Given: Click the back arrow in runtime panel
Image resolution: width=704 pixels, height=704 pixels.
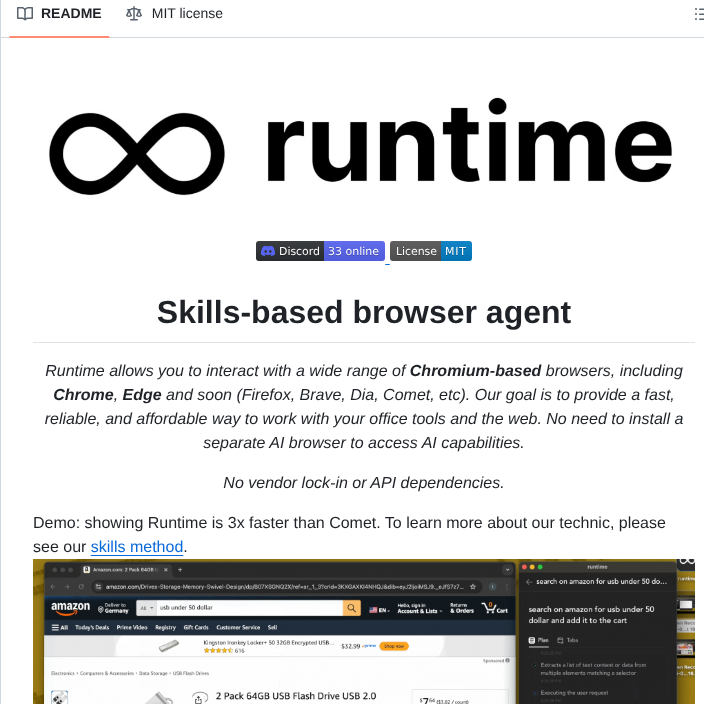Looking at the screenshot, I should [529, 581].
